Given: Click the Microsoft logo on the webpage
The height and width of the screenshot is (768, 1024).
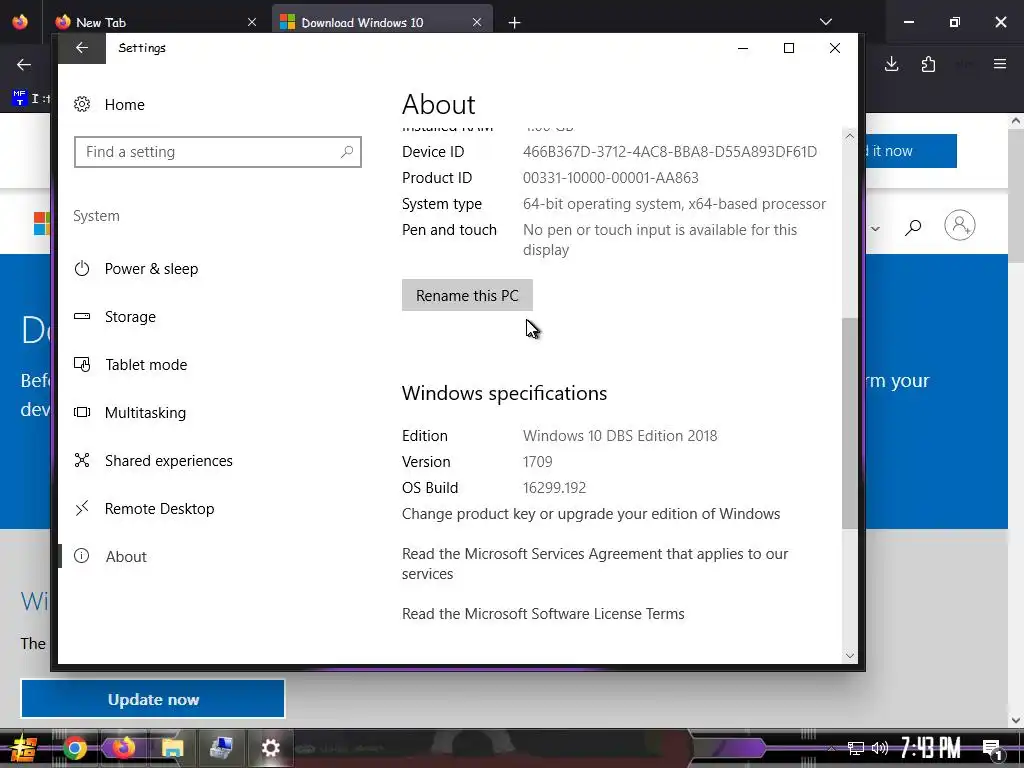Looking at the screenshot, I should (42, 224).
